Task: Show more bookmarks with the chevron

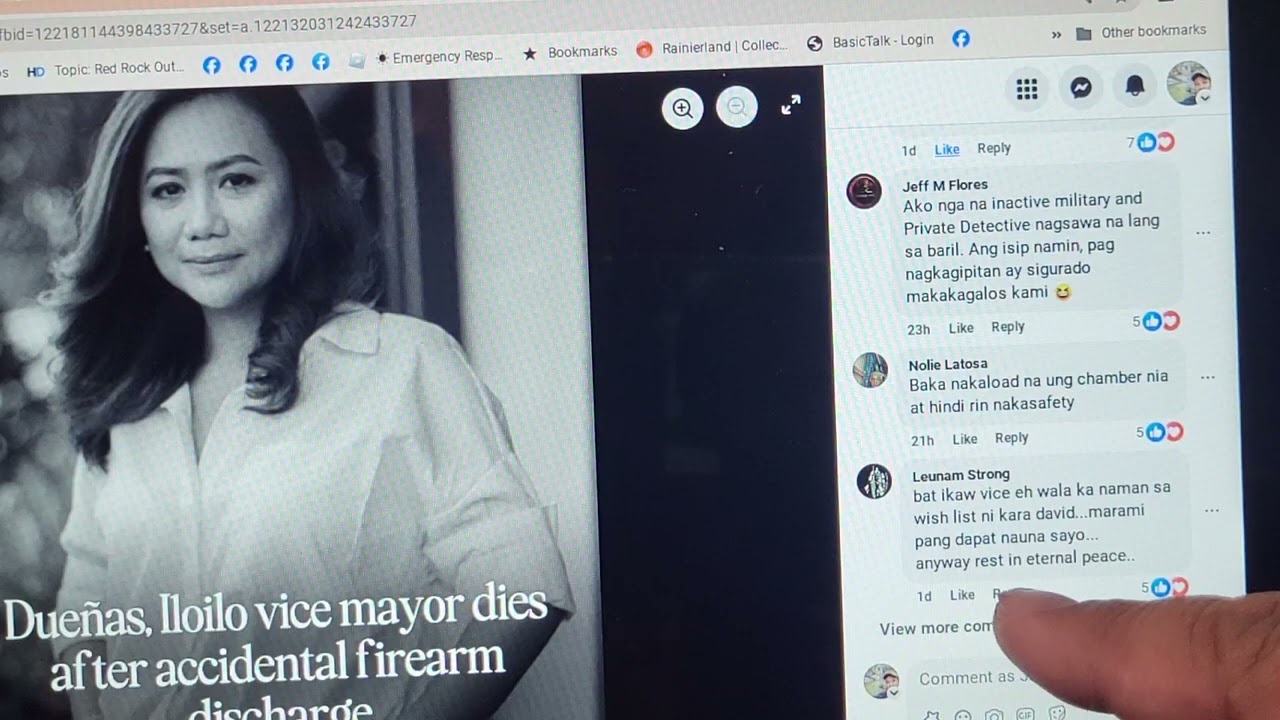Action: click(1056, 35)
